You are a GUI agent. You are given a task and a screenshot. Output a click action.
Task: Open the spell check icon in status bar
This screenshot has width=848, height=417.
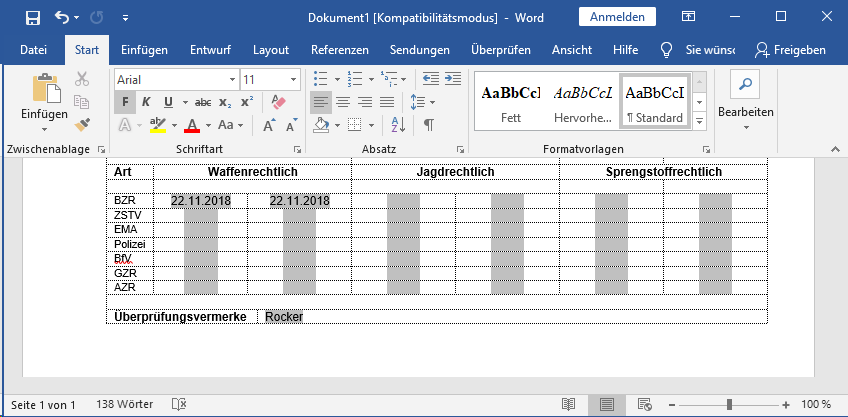coord(179,404)
